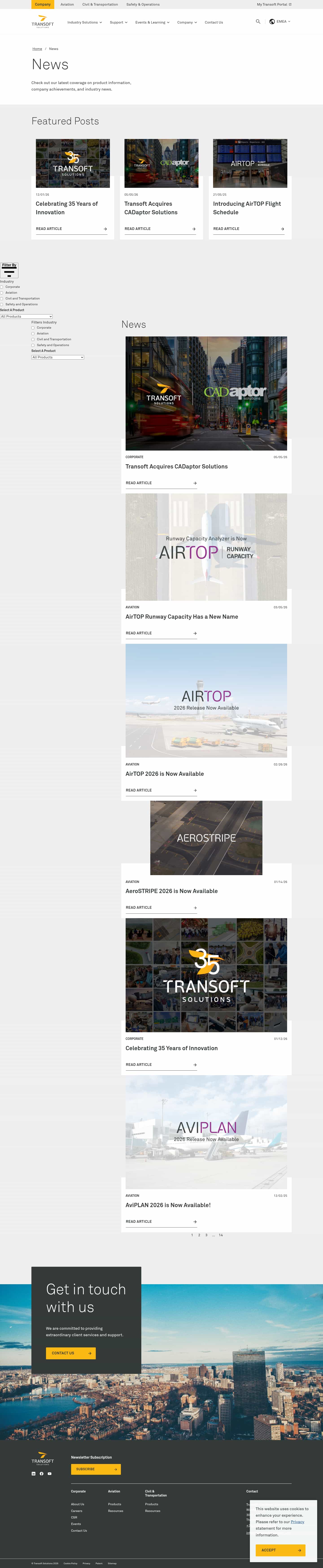
Task: Select Safety & Operations tab in top bar
Action: pyautogui.click(x=143, y=4)
